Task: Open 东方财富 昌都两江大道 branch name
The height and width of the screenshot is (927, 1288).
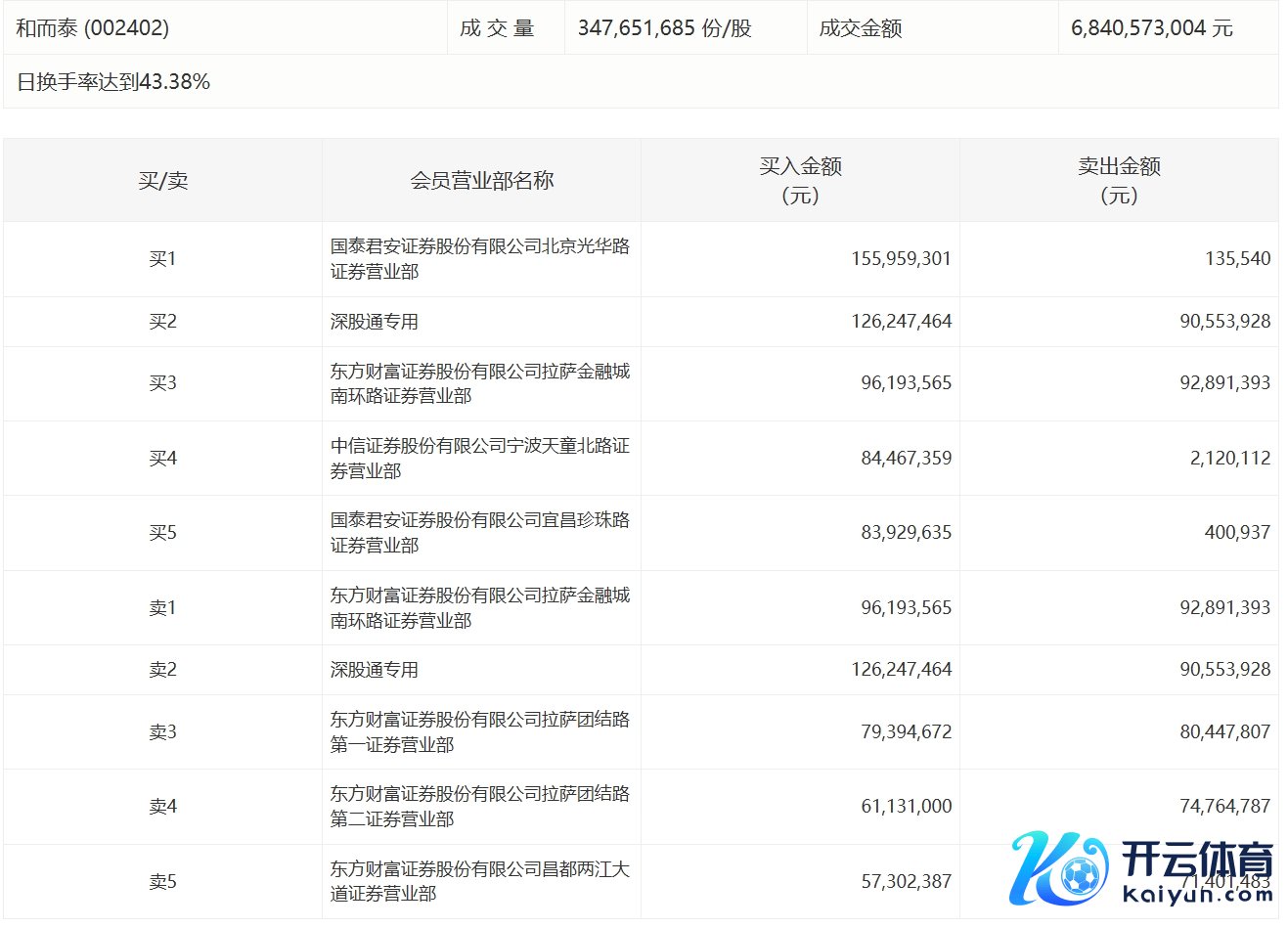Action: [x=479, y=881]
